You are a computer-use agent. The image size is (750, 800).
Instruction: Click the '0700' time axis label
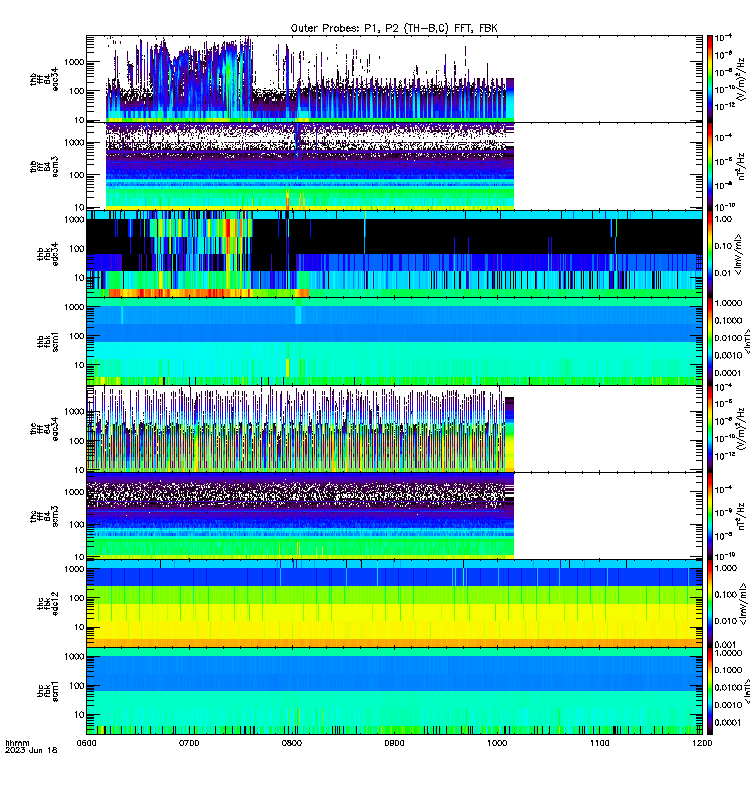click(189, 743)
